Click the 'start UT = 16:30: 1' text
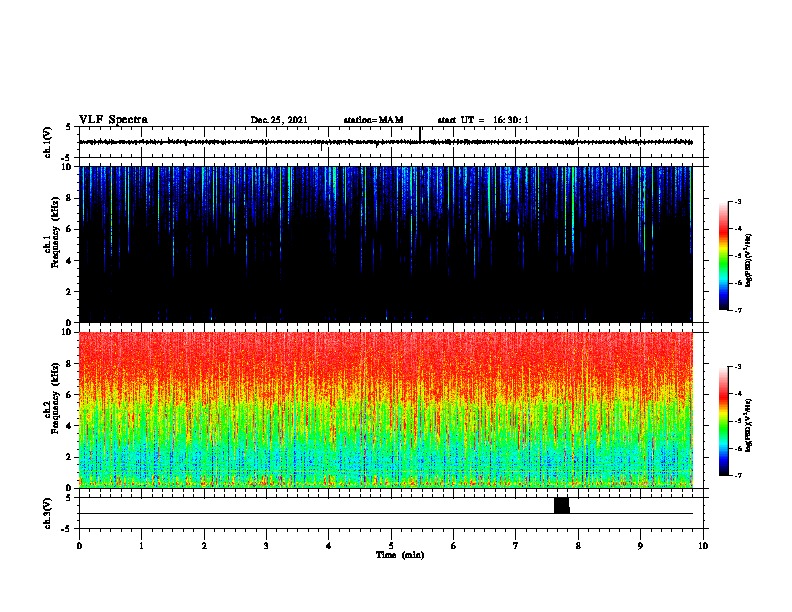The image size is (792, 612). point(483,120)
